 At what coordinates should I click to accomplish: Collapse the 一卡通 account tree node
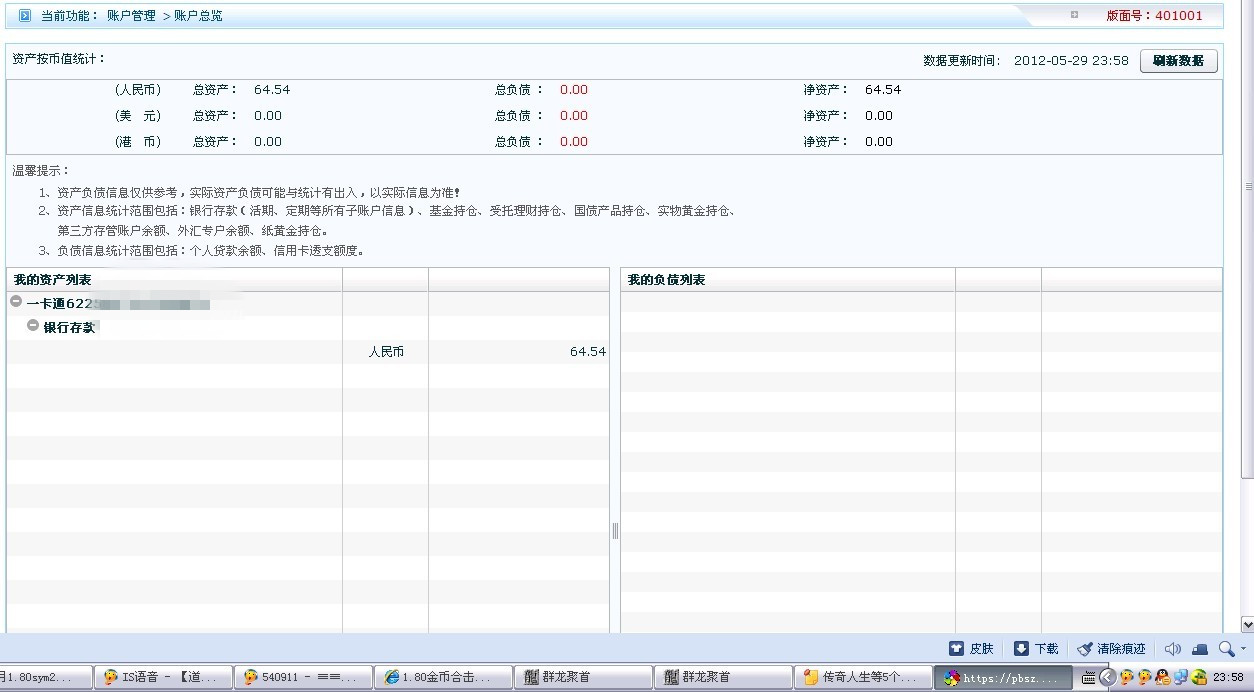(16, 302)
